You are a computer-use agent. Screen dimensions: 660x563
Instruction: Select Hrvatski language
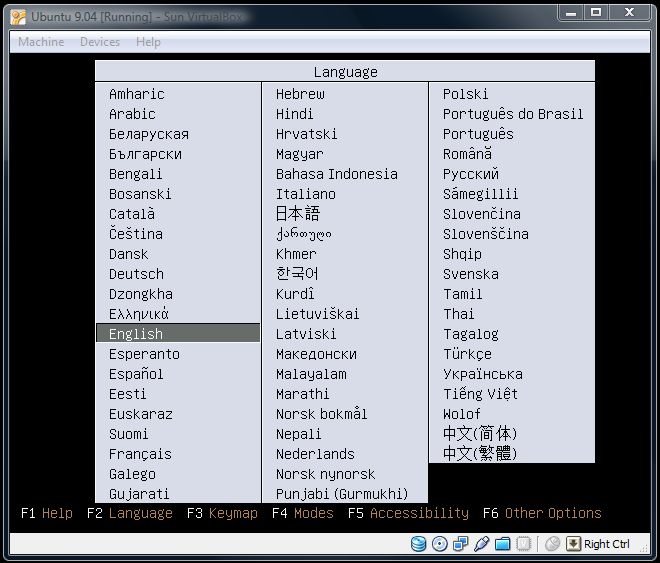(x=306, y=134)
